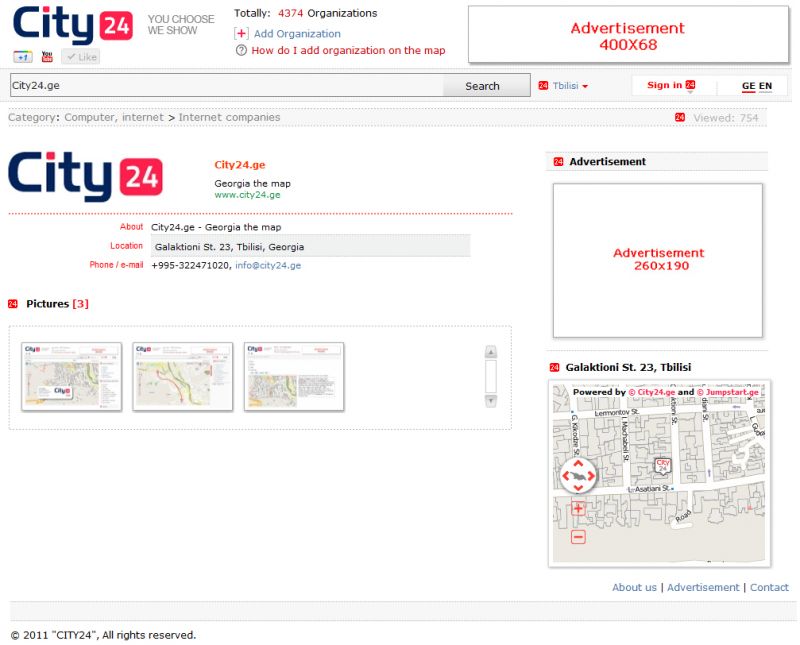Pan the map up with arrow

click(579, 464)
